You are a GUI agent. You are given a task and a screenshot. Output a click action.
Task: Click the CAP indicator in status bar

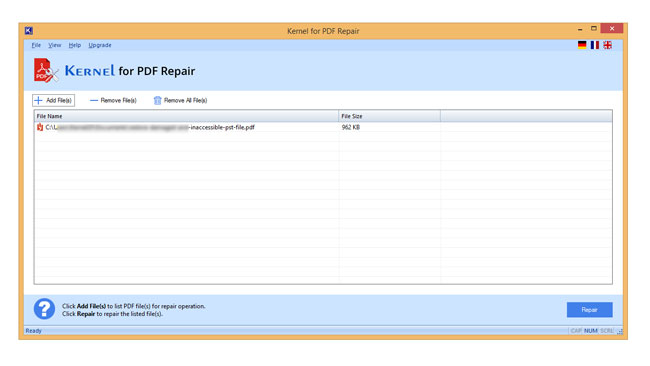(x=576, y=331)
